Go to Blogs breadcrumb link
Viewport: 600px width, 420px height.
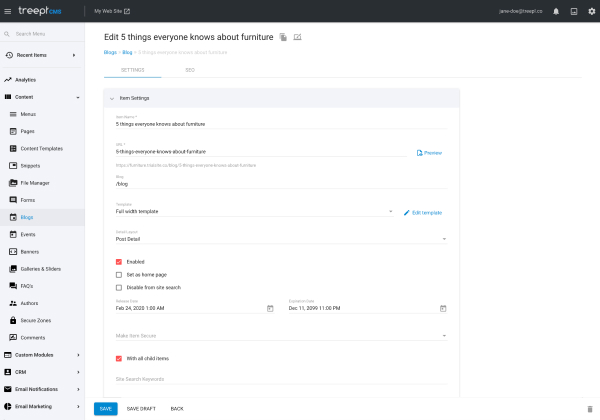click(x=110, y=52)
